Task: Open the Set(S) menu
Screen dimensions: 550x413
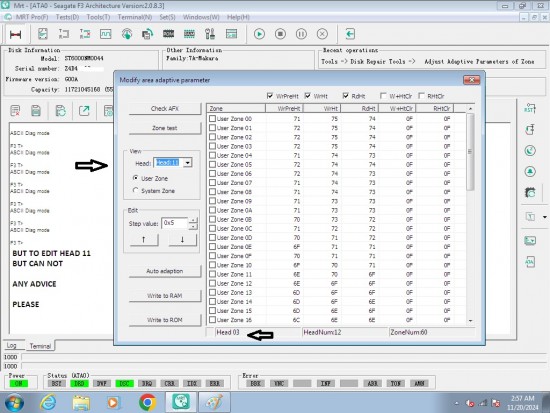Action: click(x=167, y=17)
